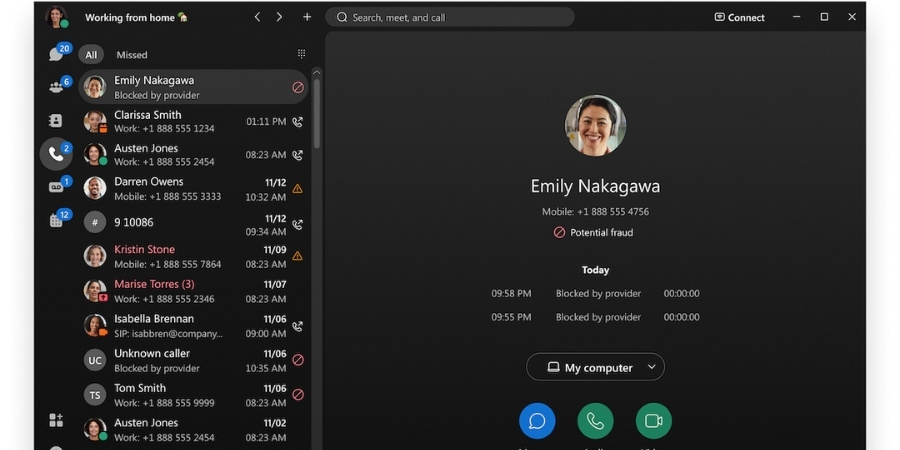Start audio call with the green phone button
Image resolution: width=900 pixels, height=450 pixels.
[x=595, y=421]
